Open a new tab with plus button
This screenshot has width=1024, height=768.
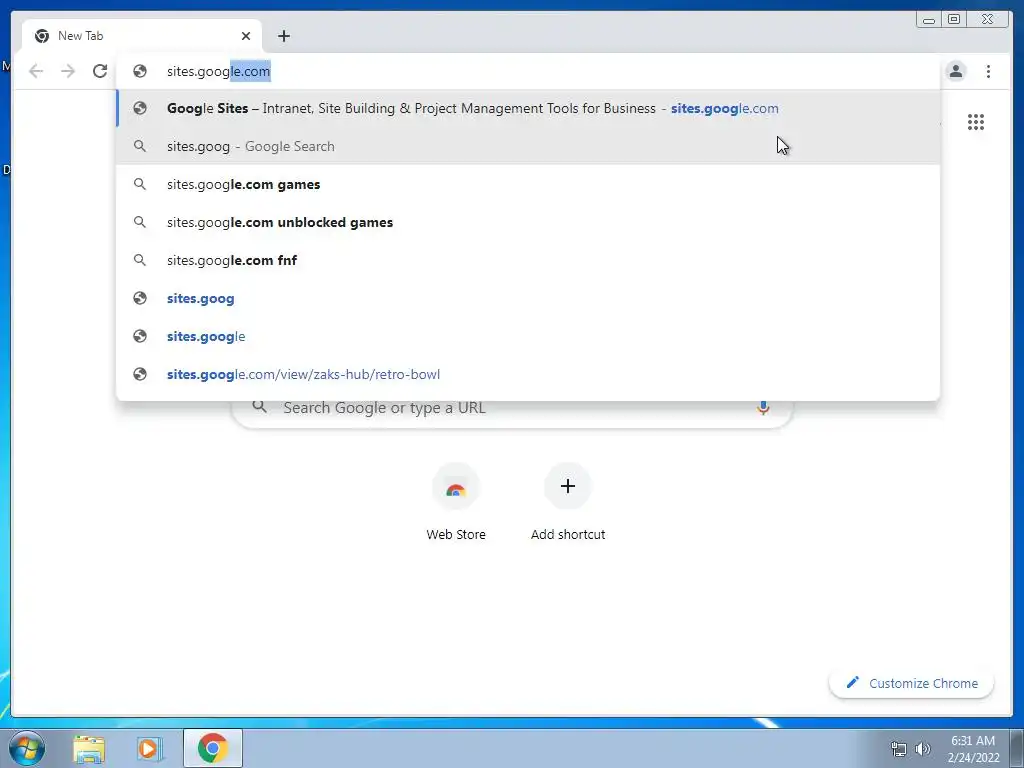(x=283, y=36)
